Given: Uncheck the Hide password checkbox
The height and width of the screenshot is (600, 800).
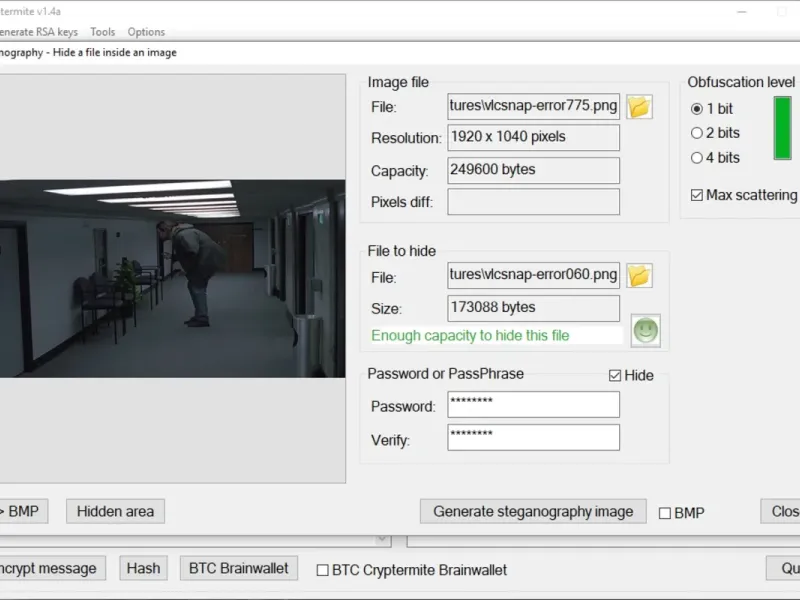Looking at the screenshot, I should pyautogui.click(x=615, y=376).
